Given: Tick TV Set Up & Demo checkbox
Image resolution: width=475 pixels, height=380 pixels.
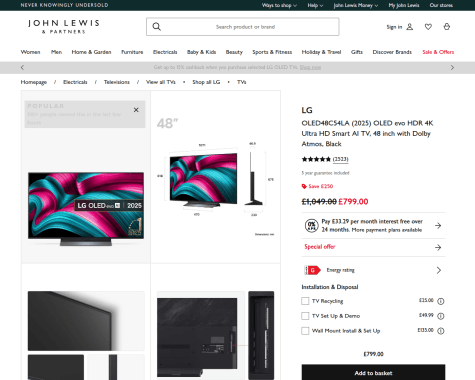Looking at the screenshot, I should [305, 316].
